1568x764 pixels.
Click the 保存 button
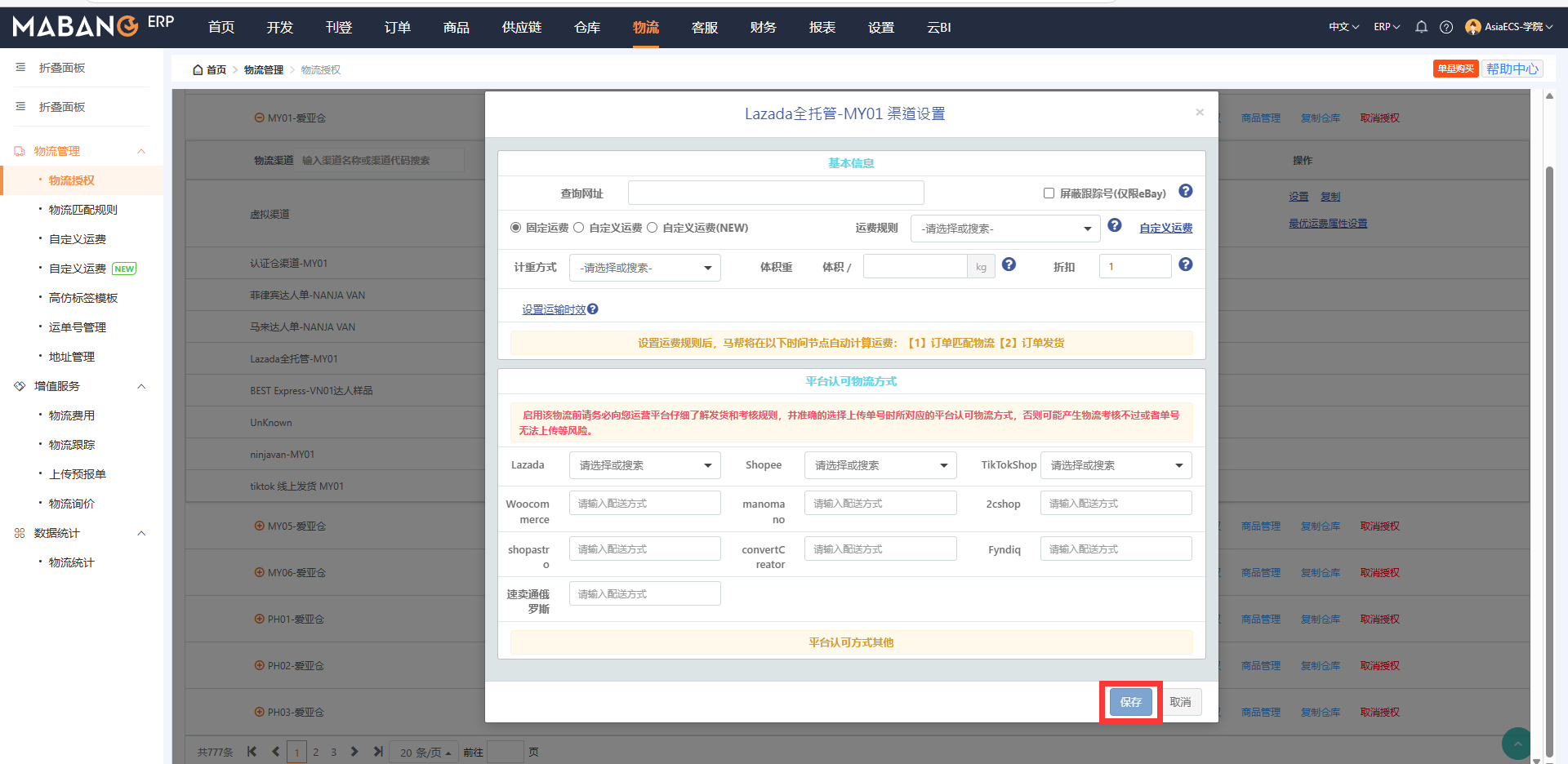click(x=1131, y=702)
